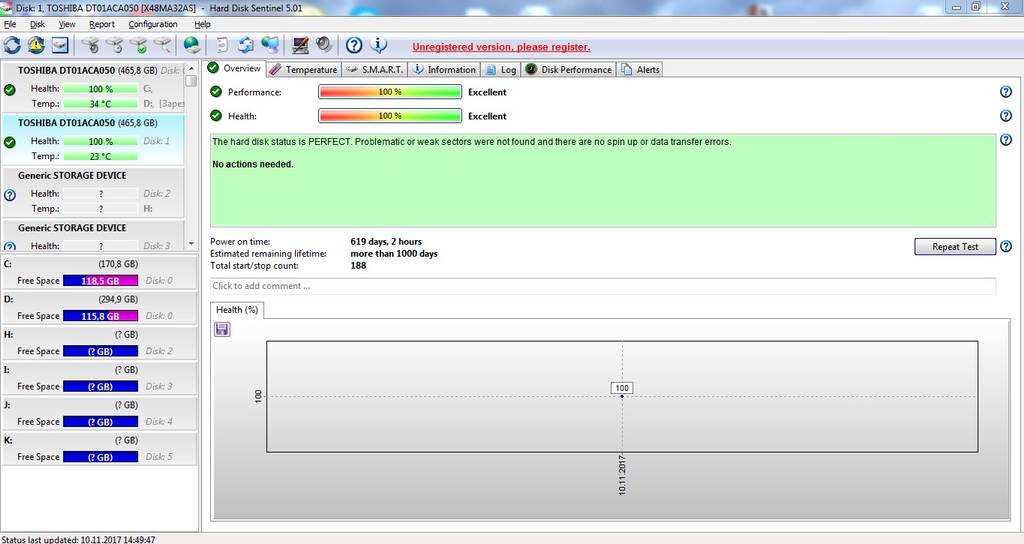Click the speaker sound toolbar icon
Viewport: 1024px width, 544px height.
[x=324, y=45]
